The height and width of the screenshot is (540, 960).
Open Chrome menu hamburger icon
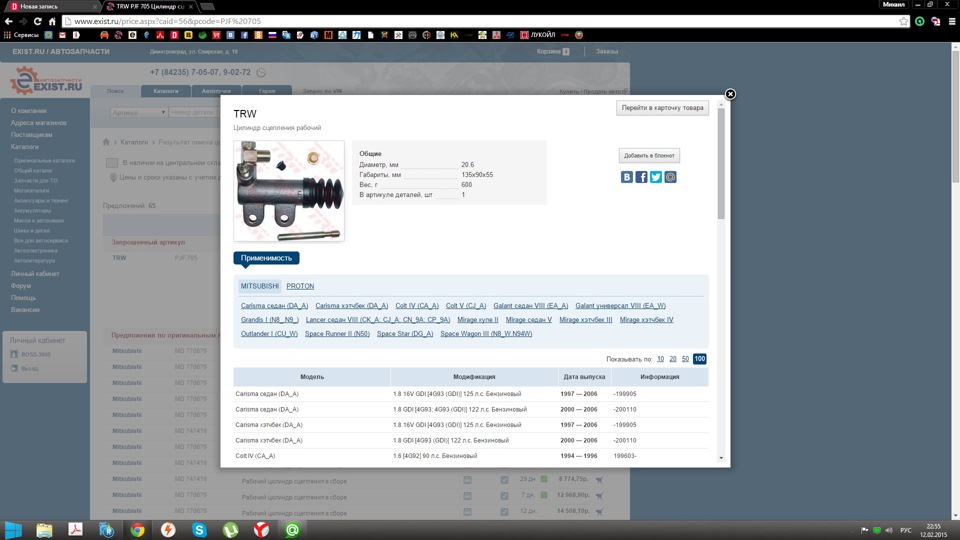pos(952,21)
